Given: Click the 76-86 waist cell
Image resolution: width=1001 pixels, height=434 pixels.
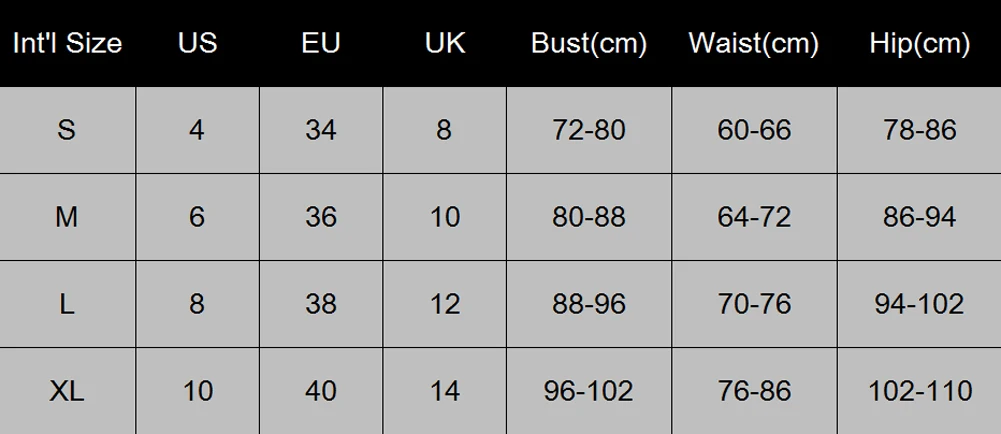Looking at the screenshot, I should (x=754, y=391).
